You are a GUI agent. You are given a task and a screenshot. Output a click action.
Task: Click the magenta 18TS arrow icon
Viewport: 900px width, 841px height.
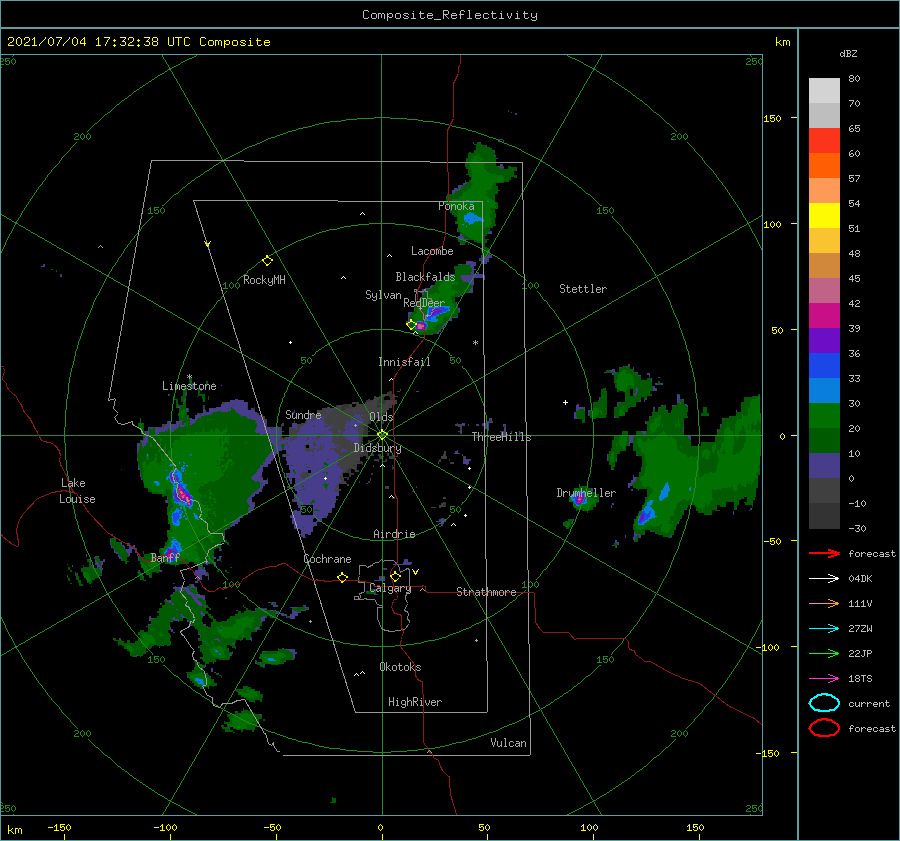(824, 679)
